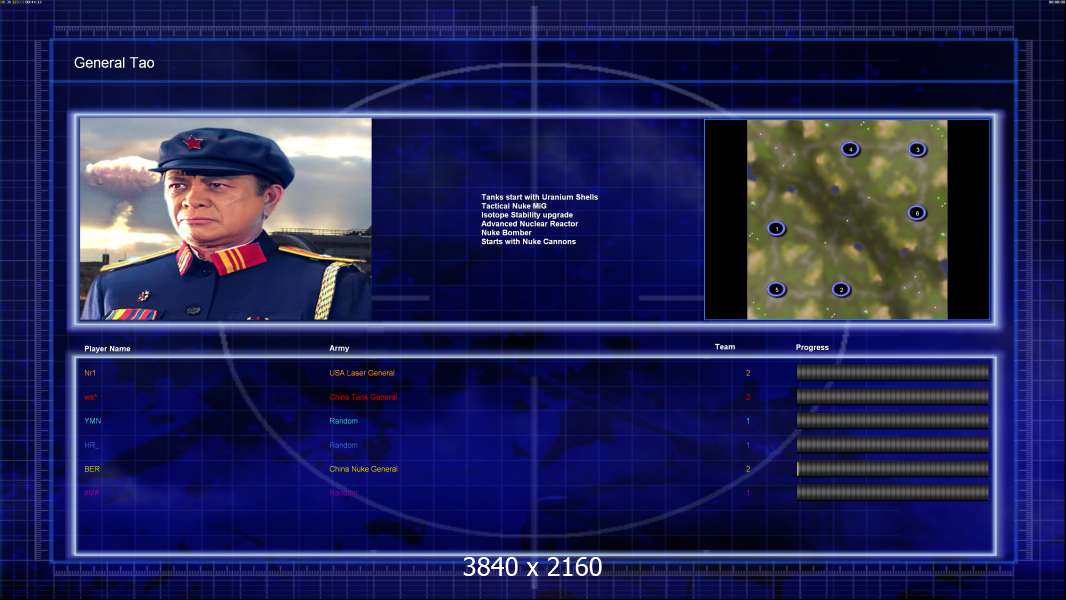Click team number in Nr1's row

pos(748,373)
